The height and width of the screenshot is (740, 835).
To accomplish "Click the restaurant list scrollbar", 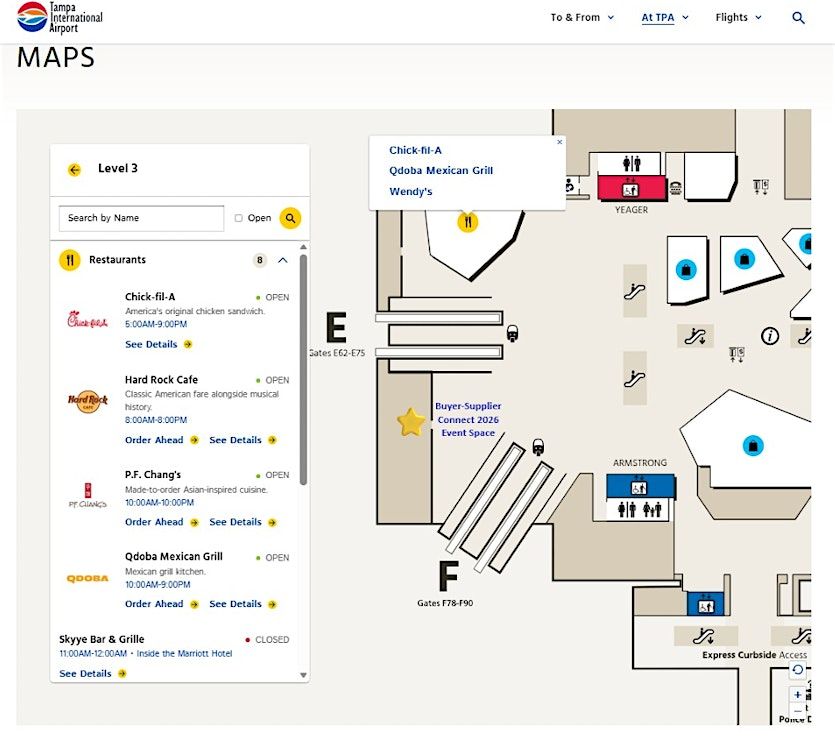I will pyautogui.click(x=303, y=370).
